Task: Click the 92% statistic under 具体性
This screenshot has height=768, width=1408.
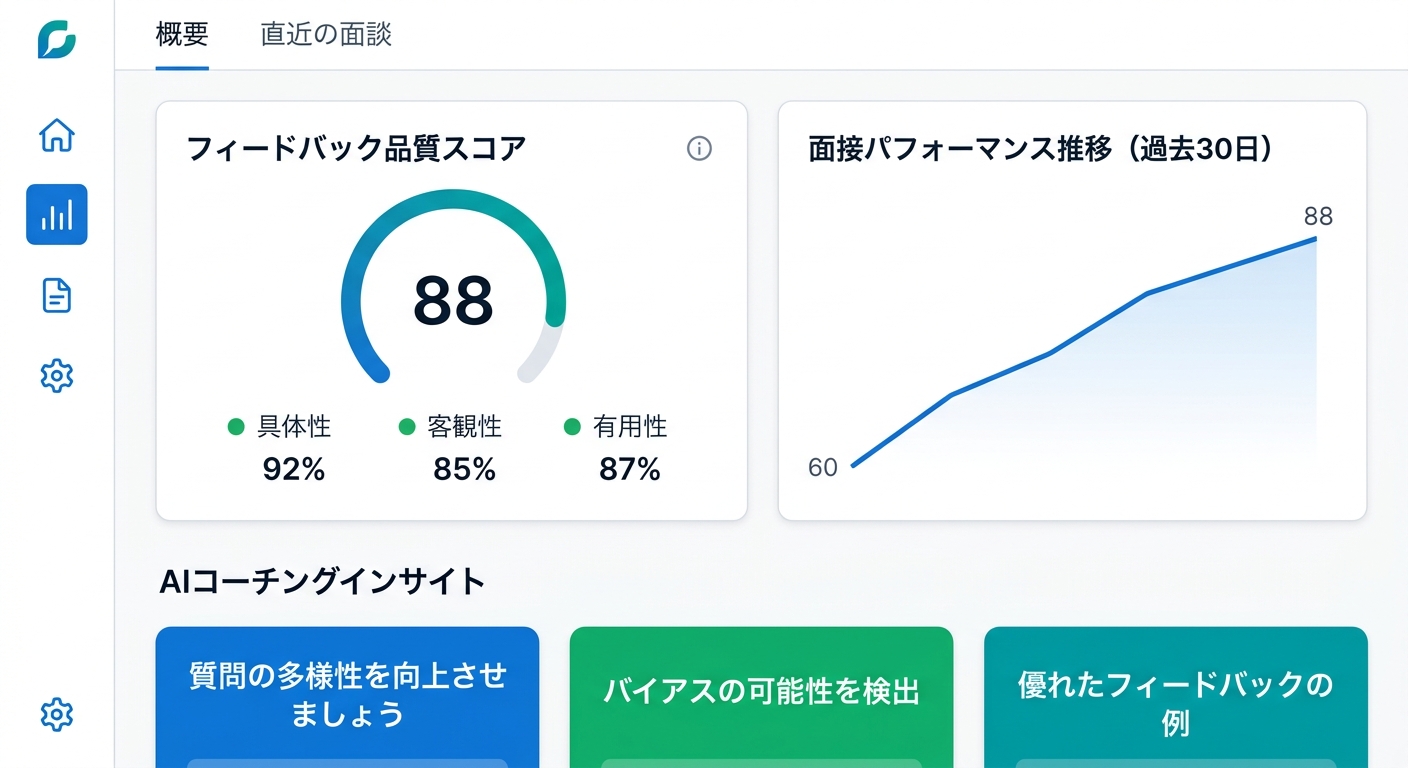Action: tap(294, 468)
